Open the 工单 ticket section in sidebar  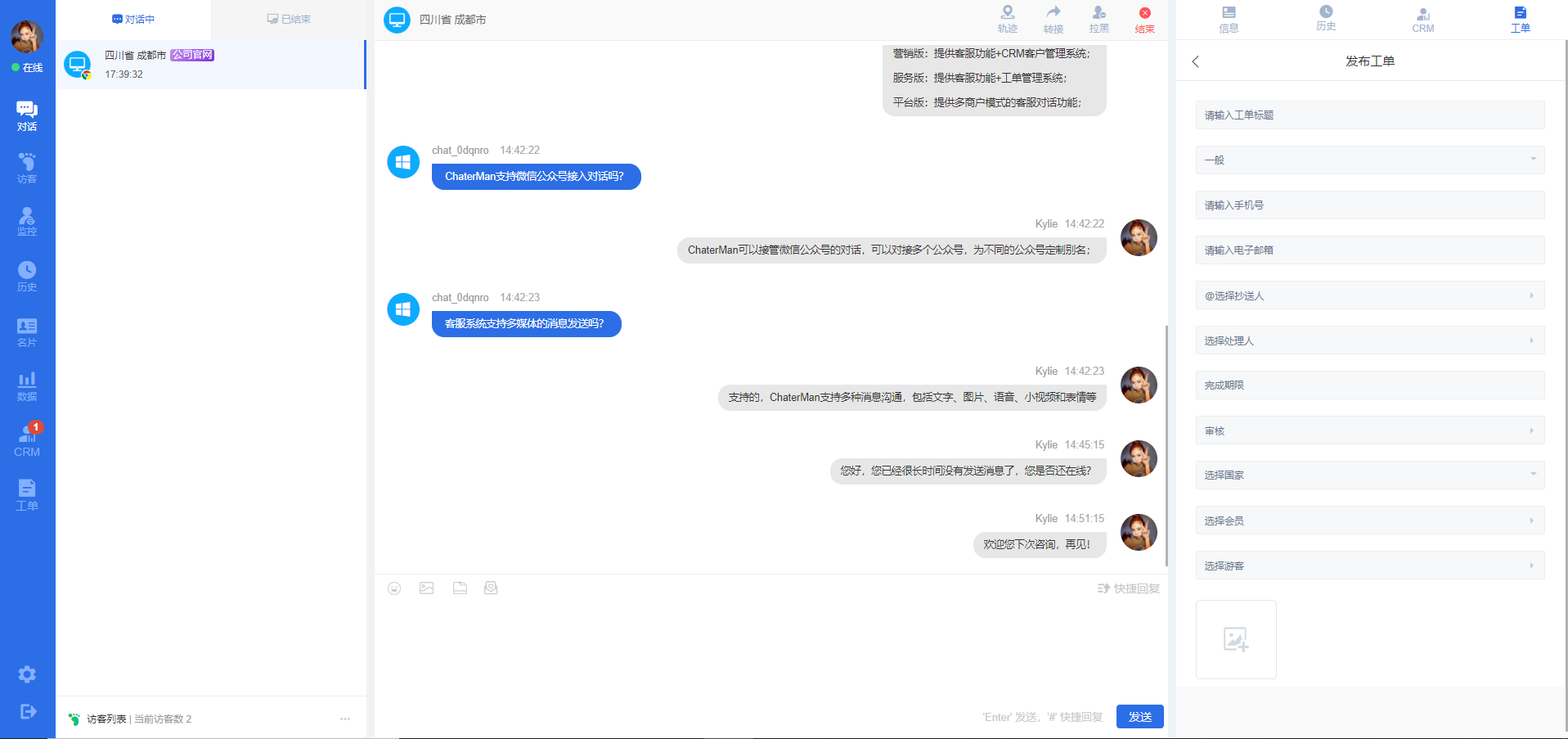(x=27, y=495)
